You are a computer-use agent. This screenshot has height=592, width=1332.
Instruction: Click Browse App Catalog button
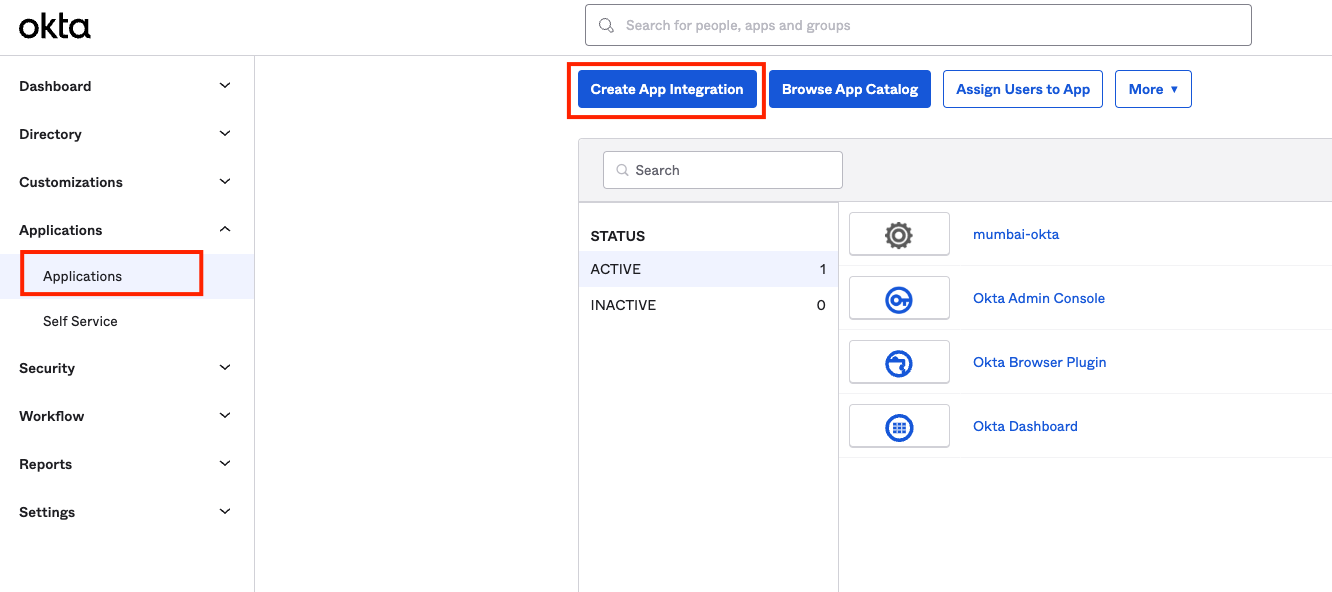(850, 89)
